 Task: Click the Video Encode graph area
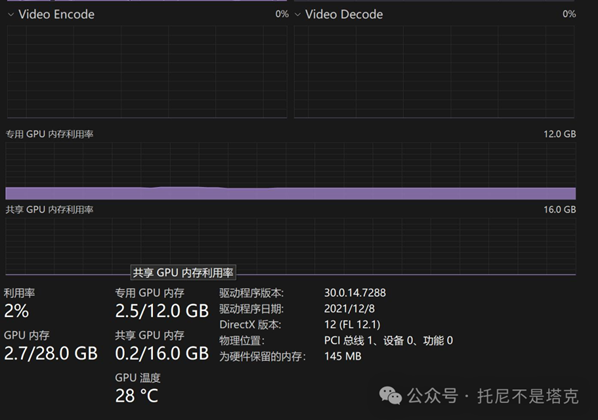147,72
